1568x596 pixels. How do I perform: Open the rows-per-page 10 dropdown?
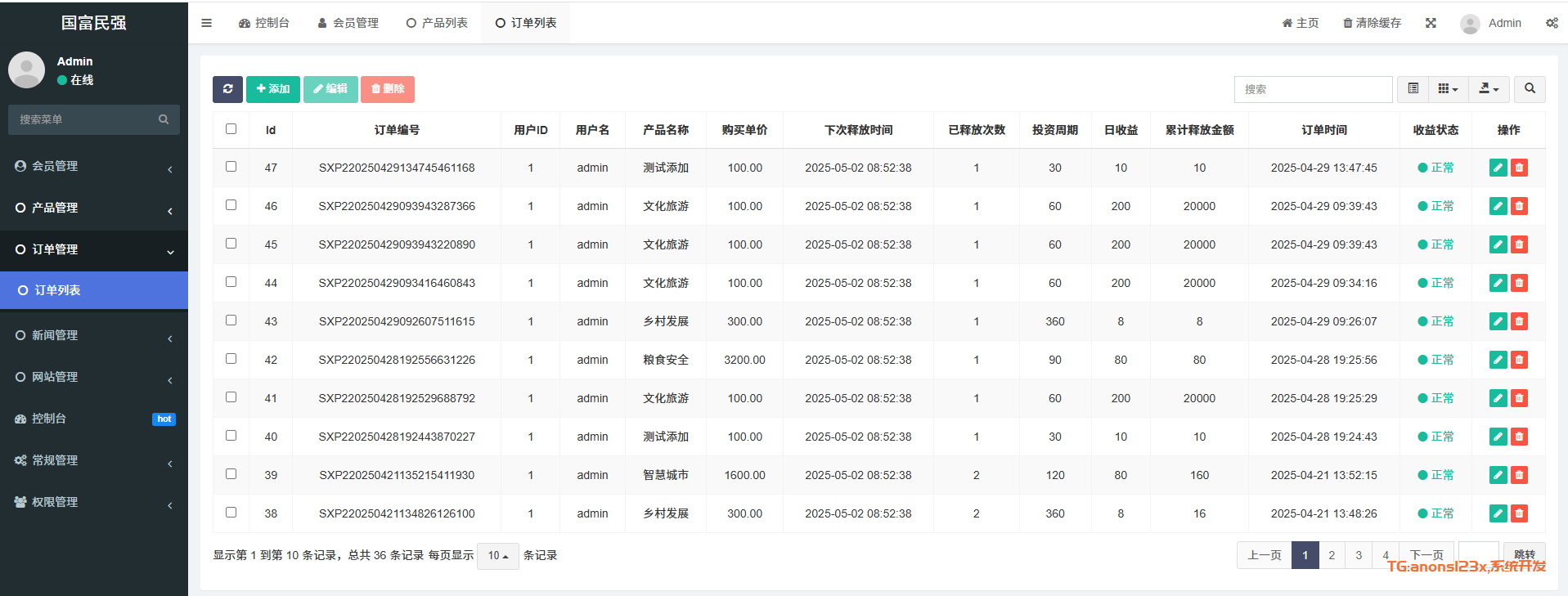tap(497, 556)
